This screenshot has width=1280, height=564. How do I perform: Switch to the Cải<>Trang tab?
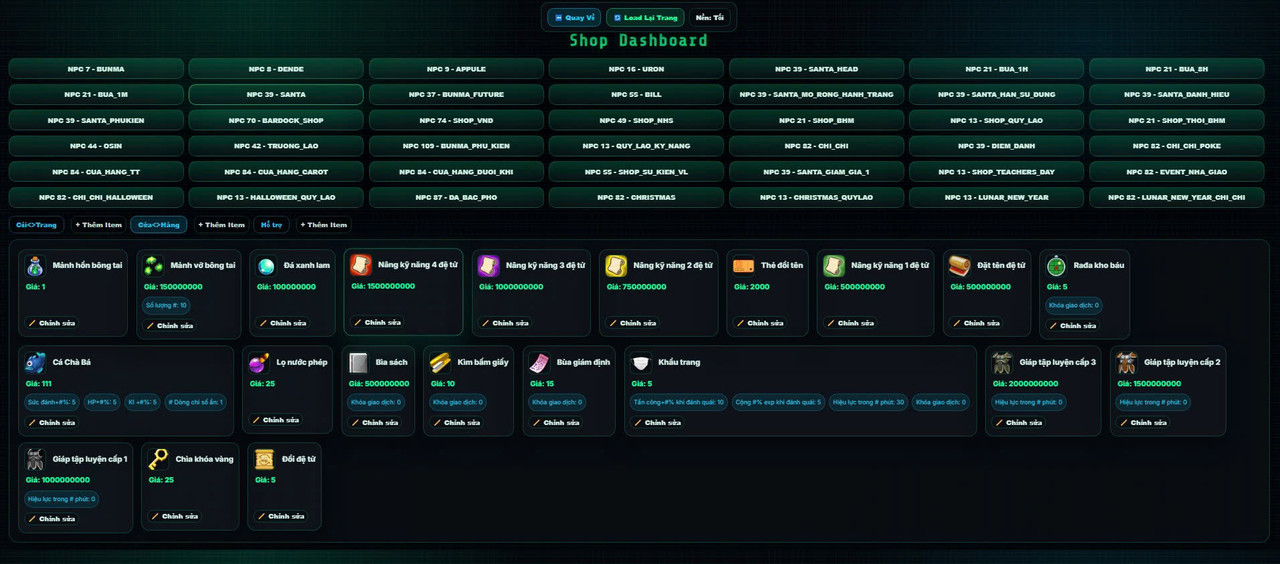[37, 225]
